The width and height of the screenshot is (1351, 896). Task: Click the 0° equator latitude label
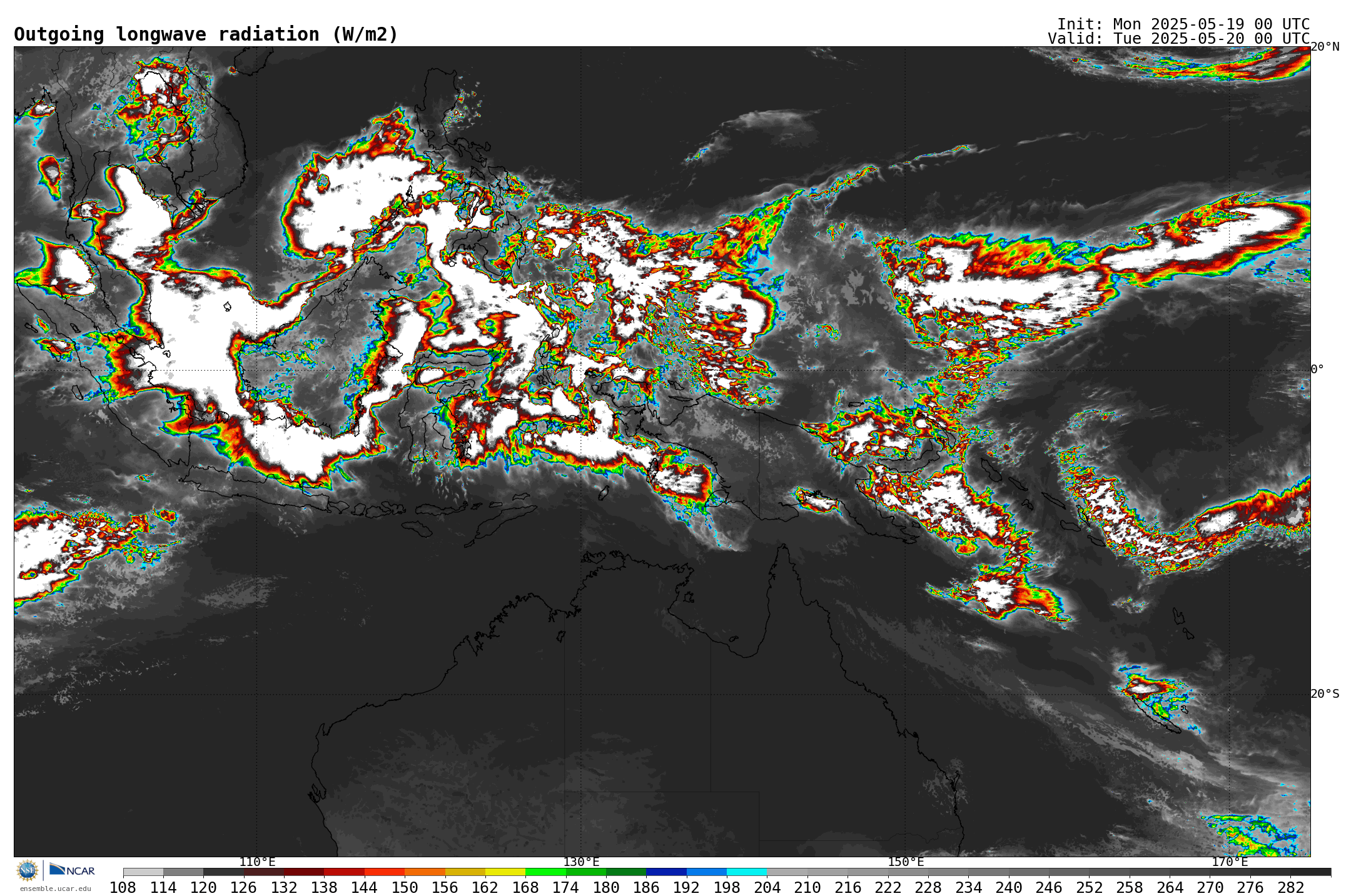1317,370
